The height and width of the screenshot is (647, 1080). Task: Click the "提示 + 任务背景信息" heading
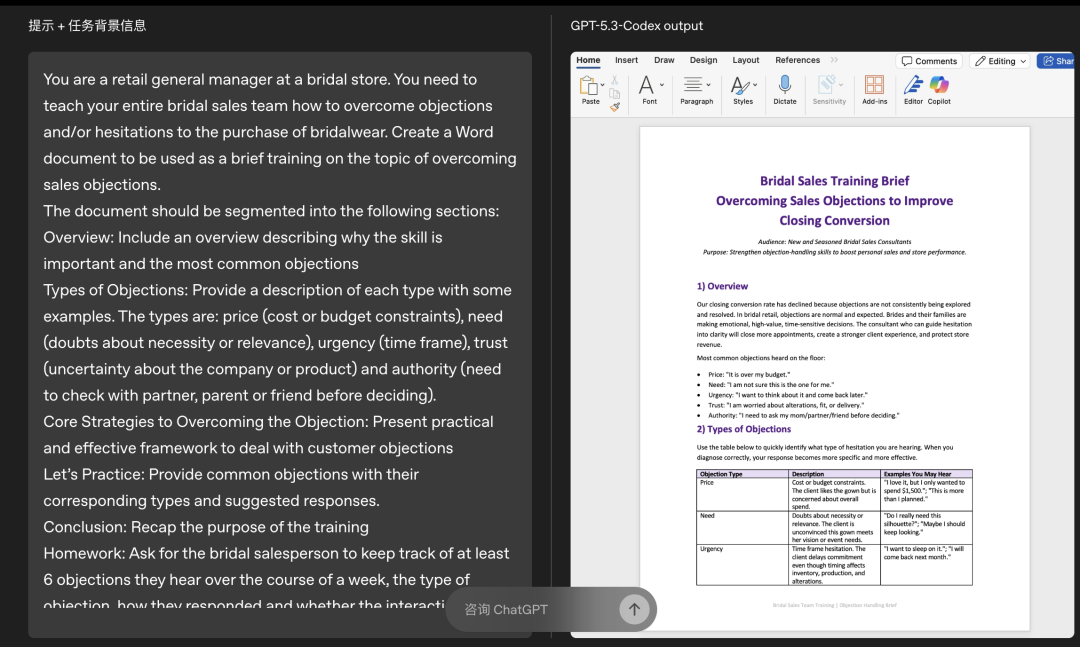[87, 25]
